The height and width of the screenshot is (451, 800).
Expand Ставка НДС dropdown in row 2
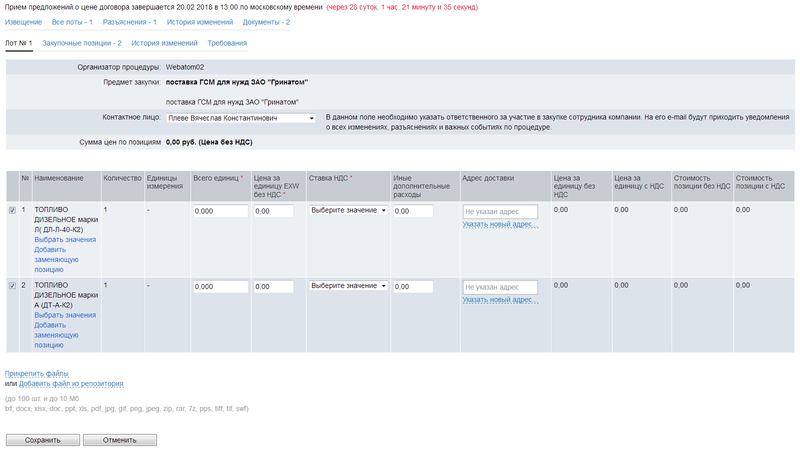click(348, 287)
